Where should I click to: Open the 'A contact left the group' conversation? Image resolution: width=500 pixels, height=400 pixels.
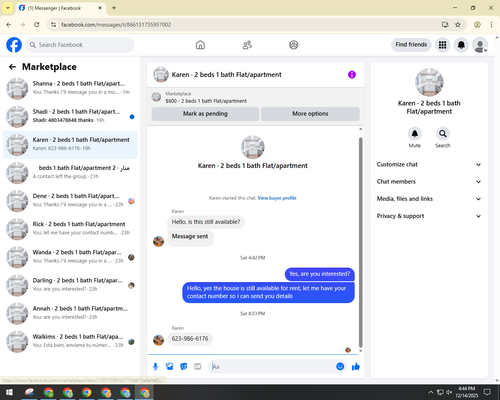point(70,173)
